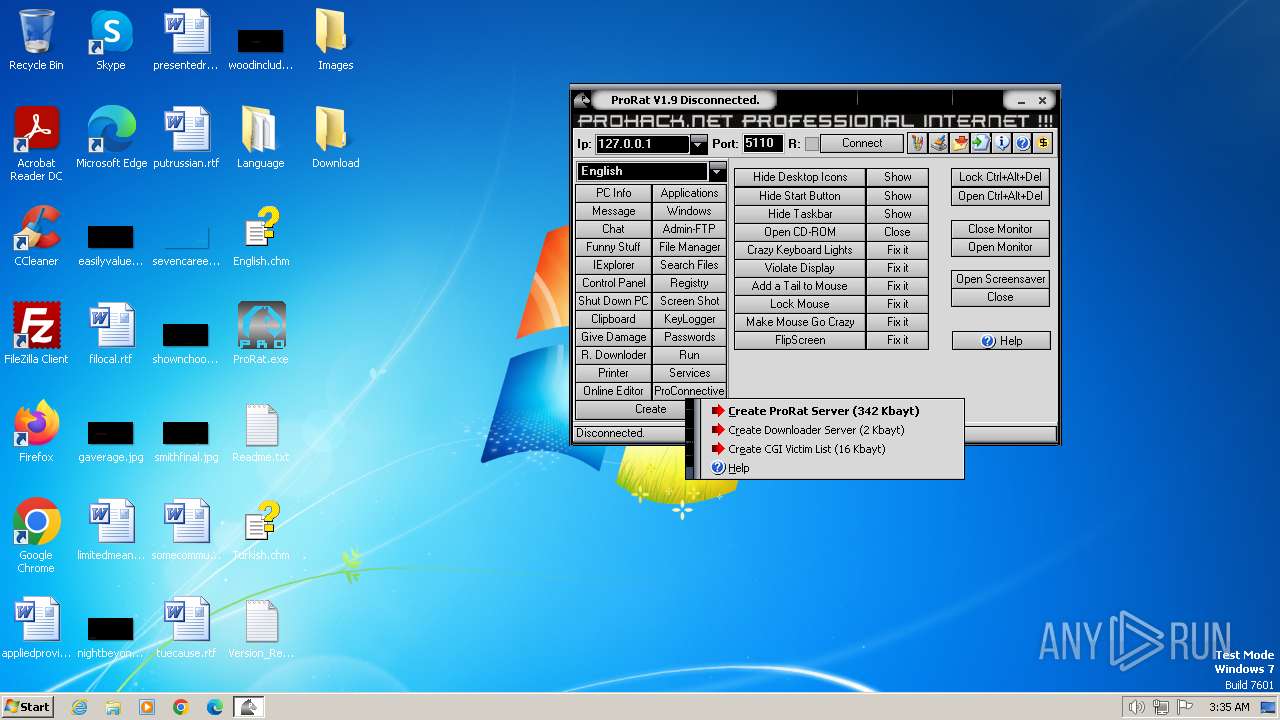The width and height of the screenshot is (1280, 720).
Task: Click the Registry button
Action: [690, 283]
